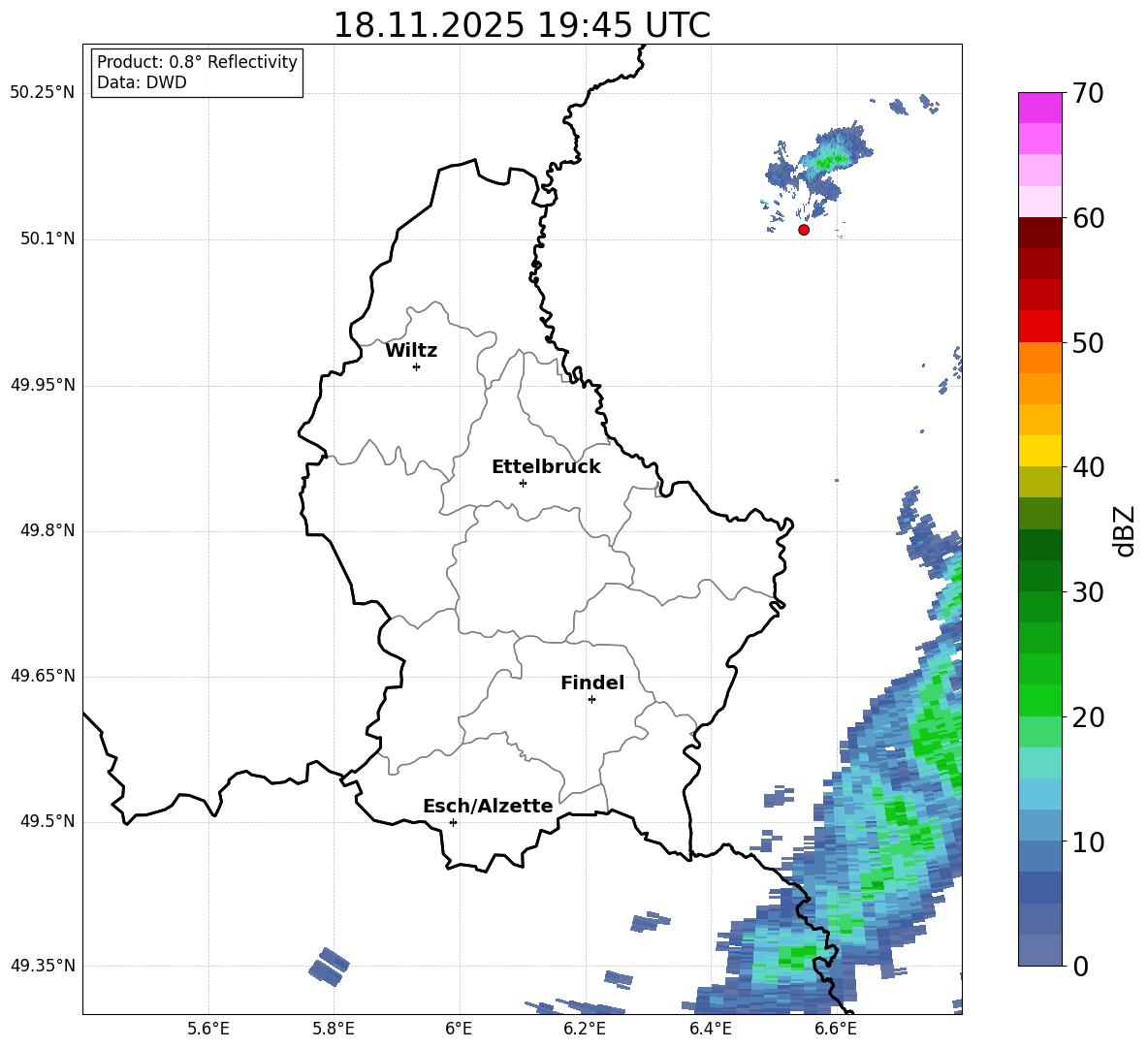This screenshot has width=1148, height=1048.
Task: Click the red radar site marker dot
Action: pos(804,230)
